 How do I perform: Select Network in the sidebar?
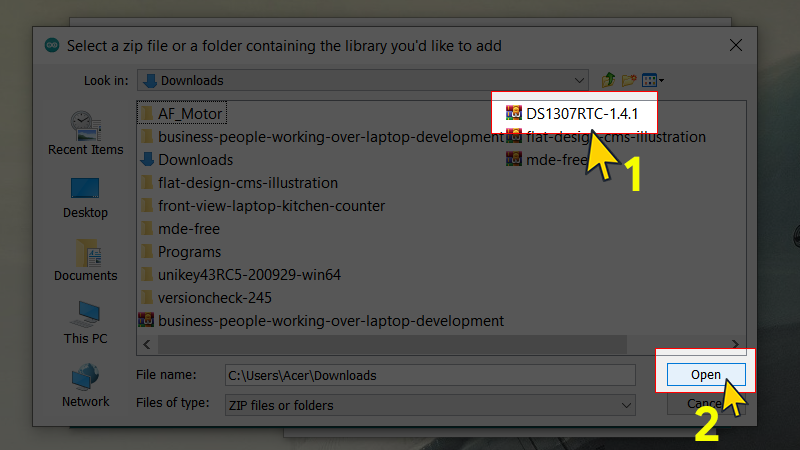(x=86, y=386)
